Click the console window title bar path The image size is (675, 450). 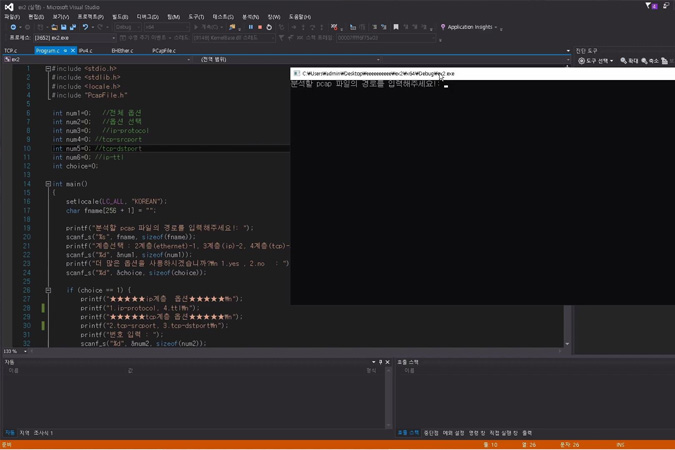pyautogui.click(x=378, y=74)
